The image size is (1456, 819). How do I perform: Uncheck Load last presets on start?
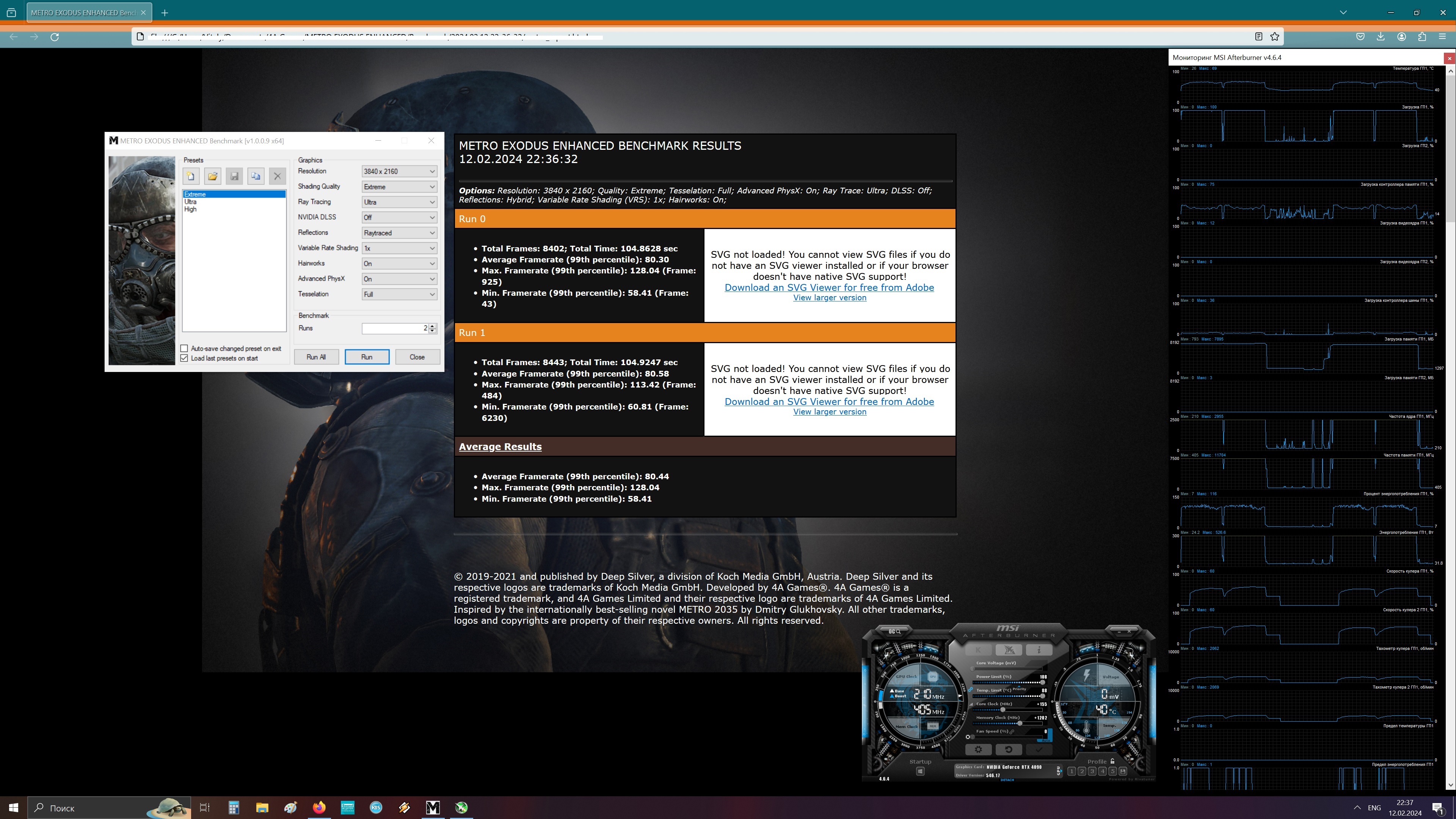coord(184,358)
